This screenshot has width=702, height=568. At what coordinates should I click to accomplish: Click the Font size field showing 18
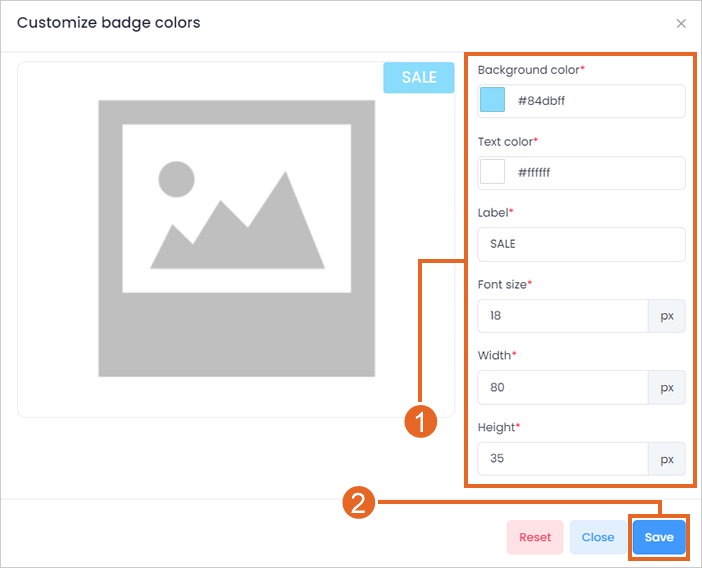tap(563, 316)
